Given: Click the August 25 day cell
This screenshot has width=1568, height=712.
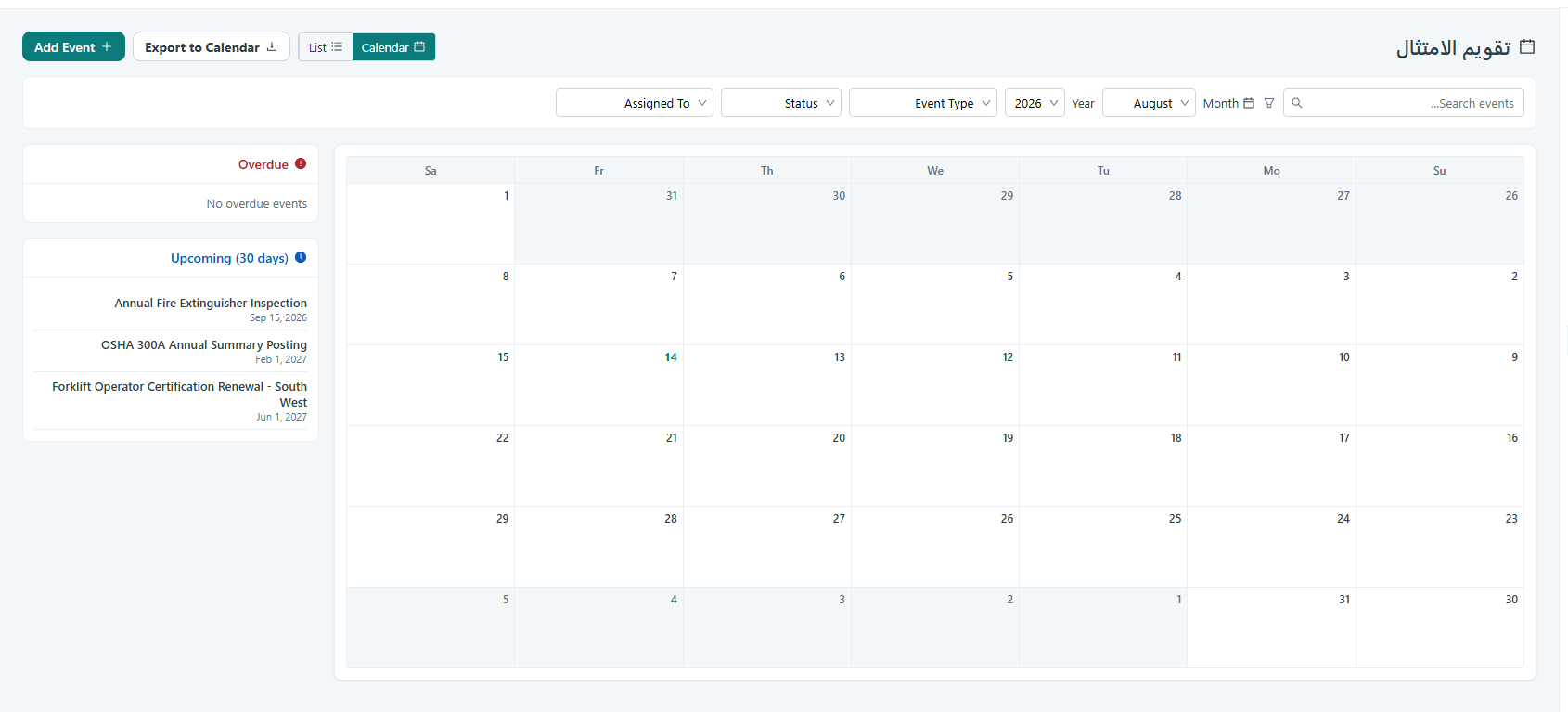Looking at the screenshot, I should [x=1103, y=547].
